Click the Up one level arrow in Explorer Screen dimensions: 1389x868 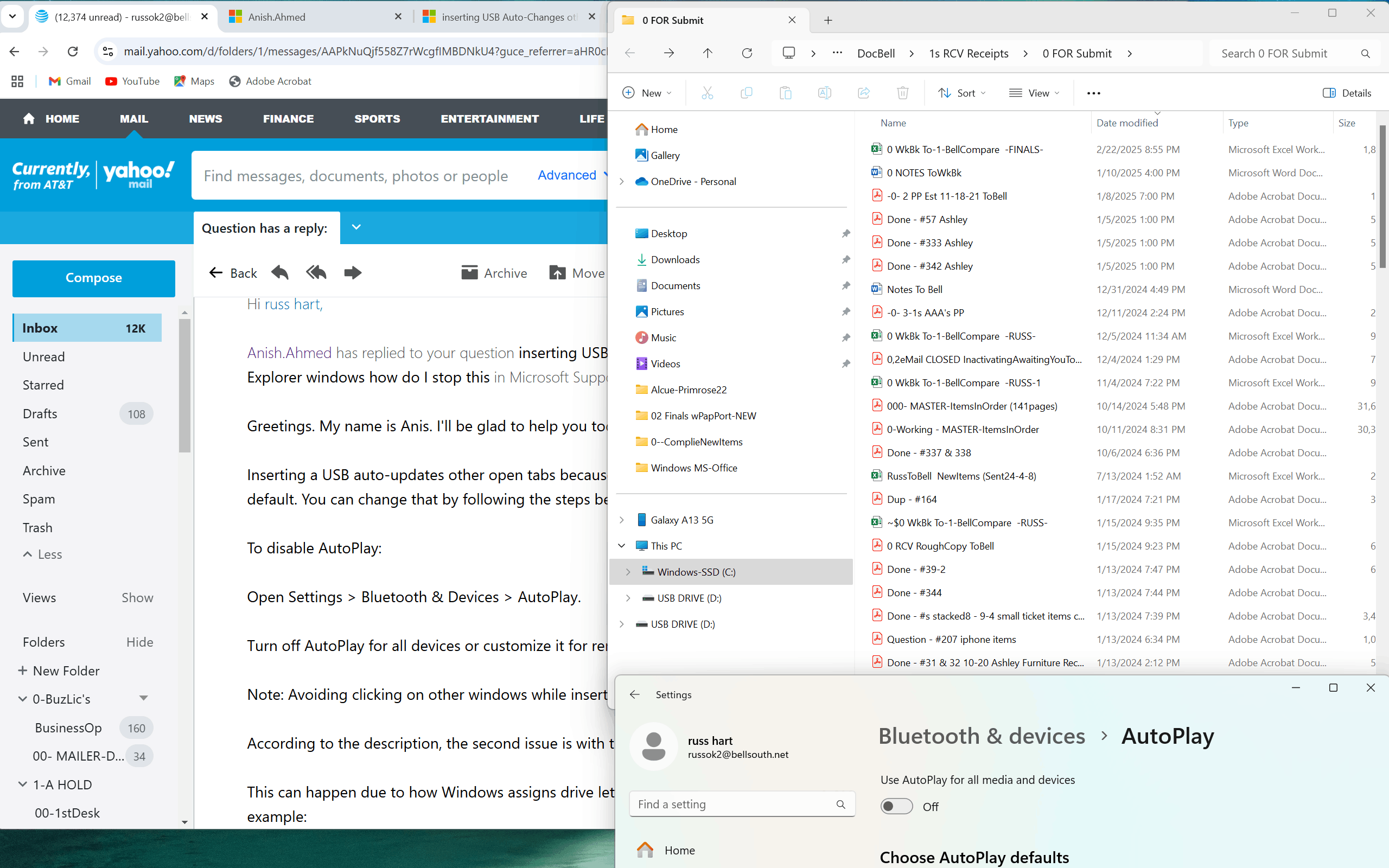point(707,53)
